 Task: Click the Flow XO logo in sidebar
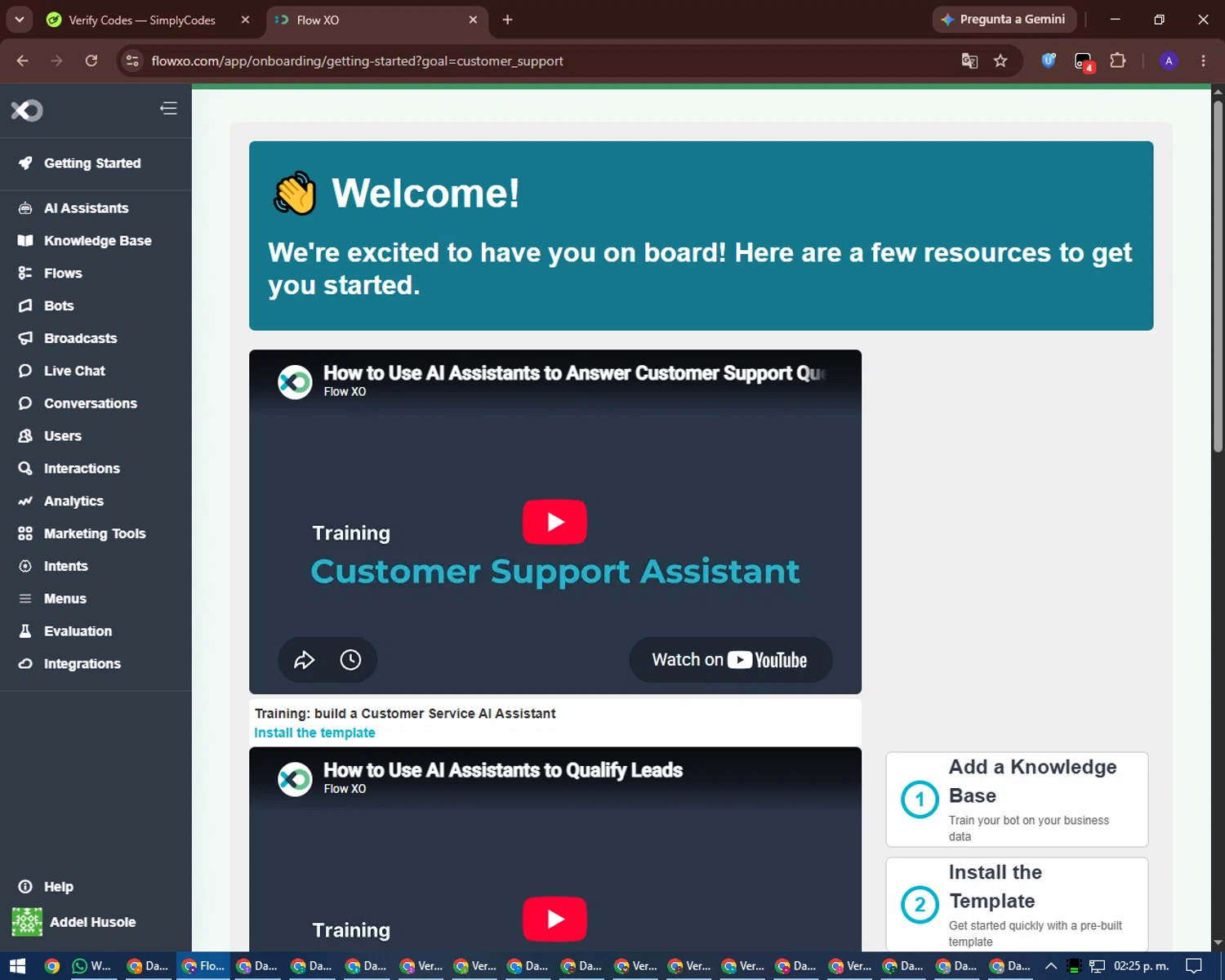point(26,110)
